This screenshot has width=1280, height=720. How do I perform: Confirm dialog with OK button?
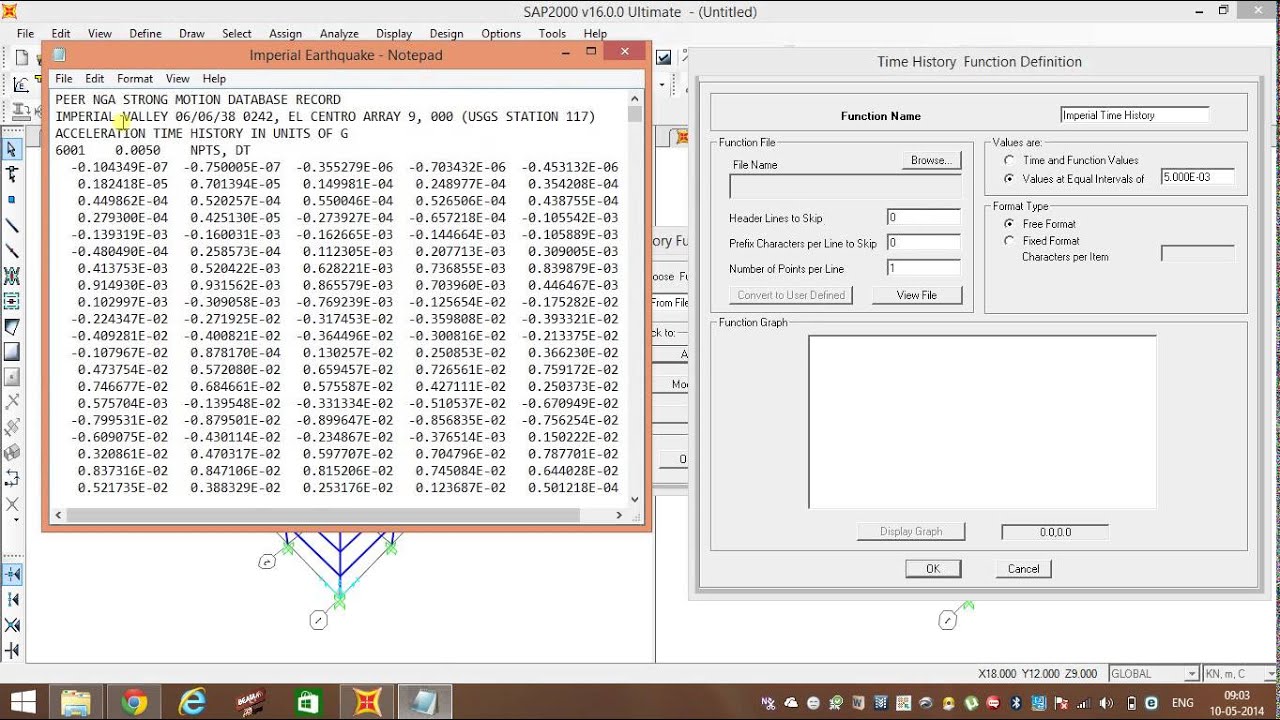point(933,568)
